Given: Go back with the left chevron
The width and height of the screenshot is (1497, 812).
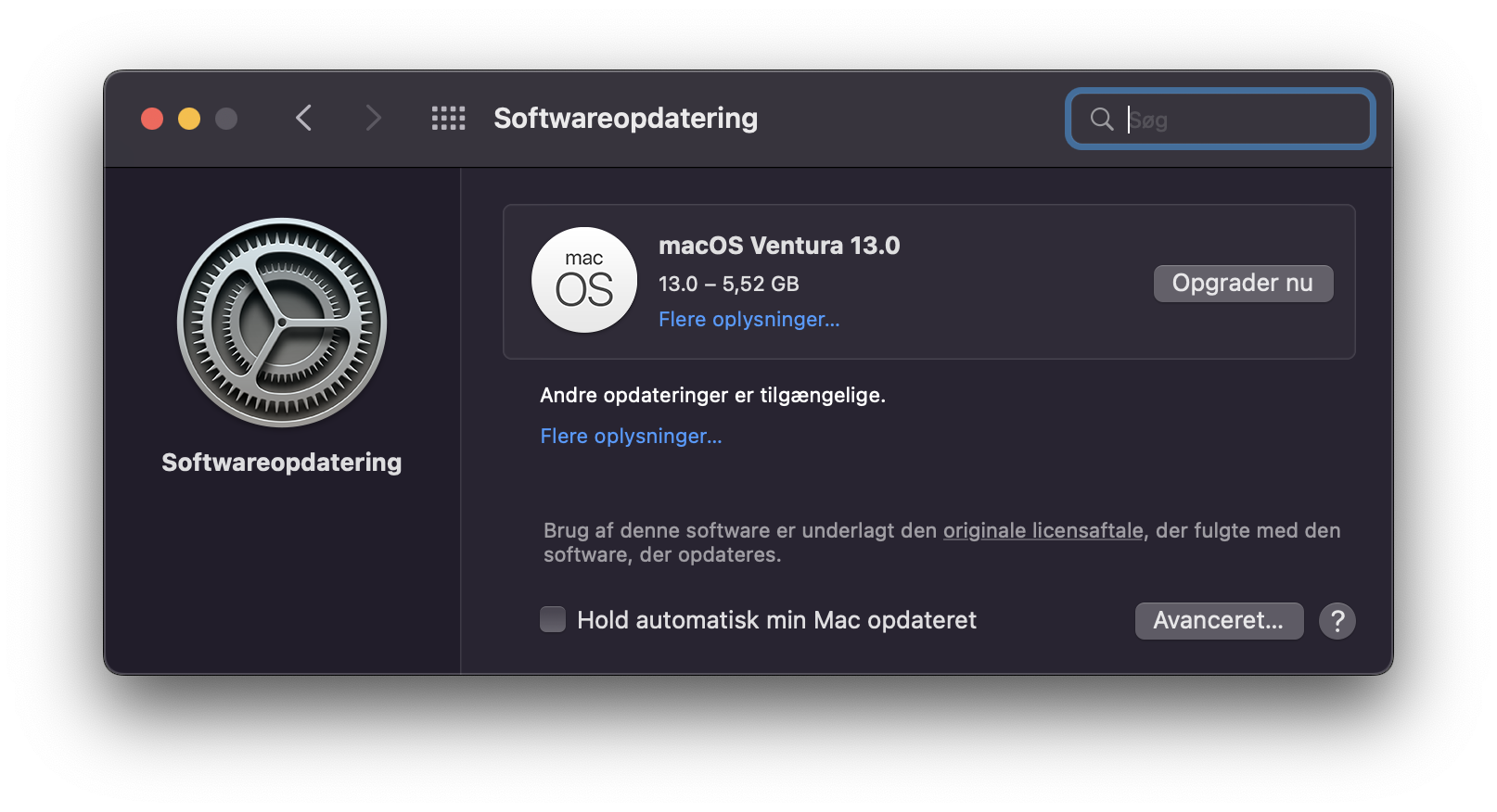Looking at the screenshot, I should click(x=303, y=119).
